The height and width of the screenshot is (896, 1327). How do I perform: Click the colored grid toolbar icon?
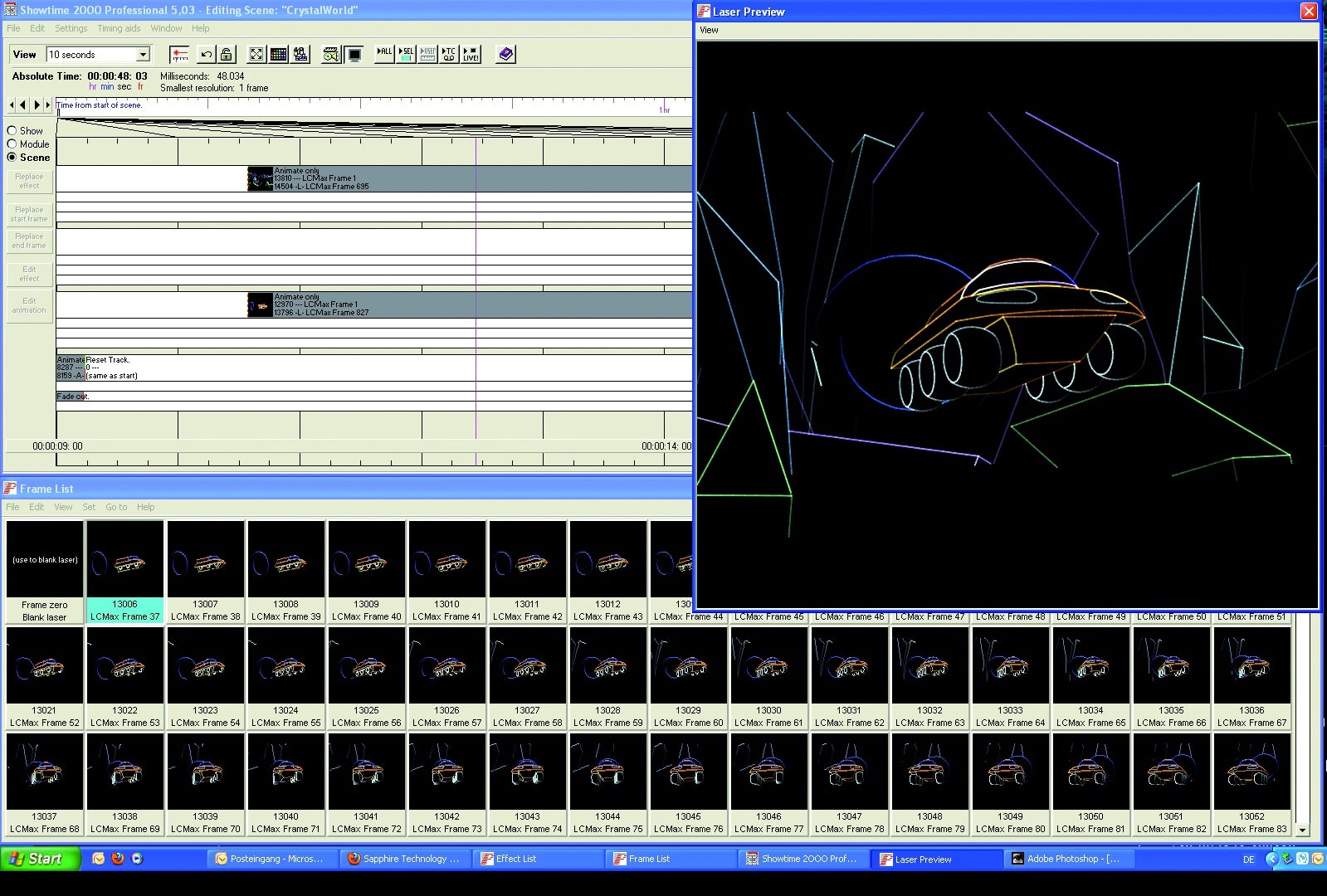click(279, 55)
